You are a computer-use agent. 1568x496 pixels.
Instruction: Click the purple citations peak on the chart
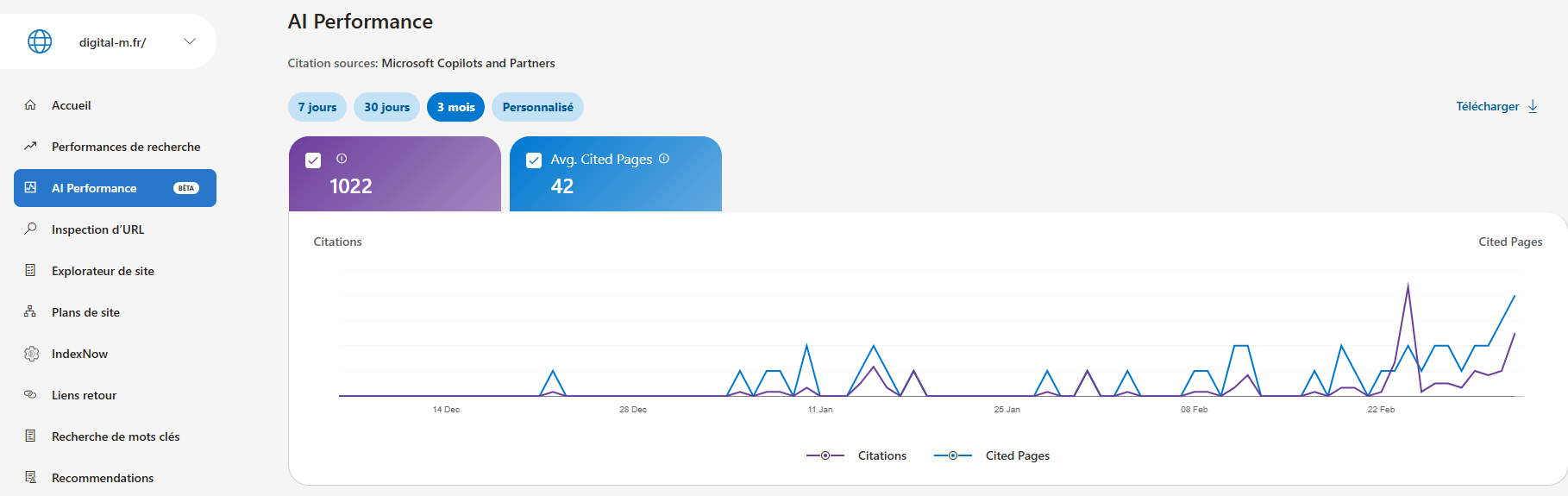tap(1408, 286)
